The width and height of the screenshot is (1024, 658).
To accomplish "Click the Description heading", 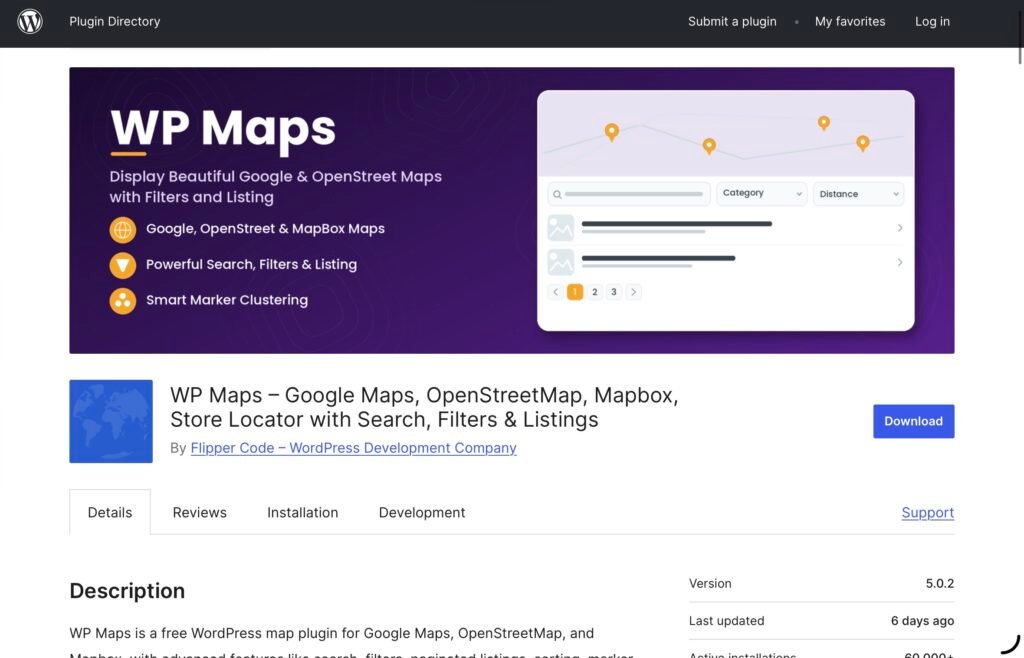I will click(x=127, y=591).
